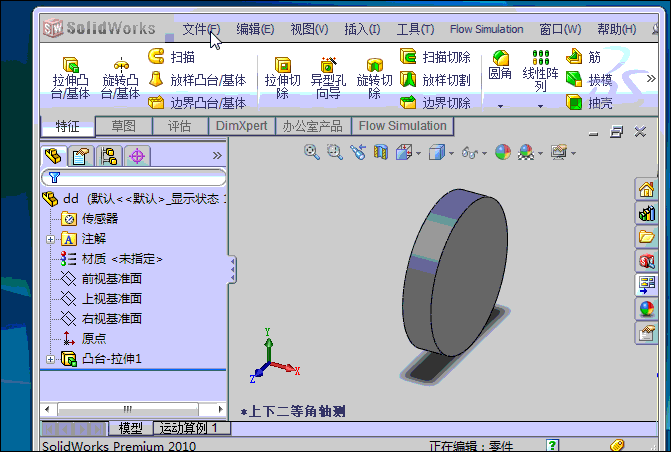This screenshot has width=671, height=452.
Task: Select the Linear Pattern (线性阵列) tool
Action: tap(540, 71)
